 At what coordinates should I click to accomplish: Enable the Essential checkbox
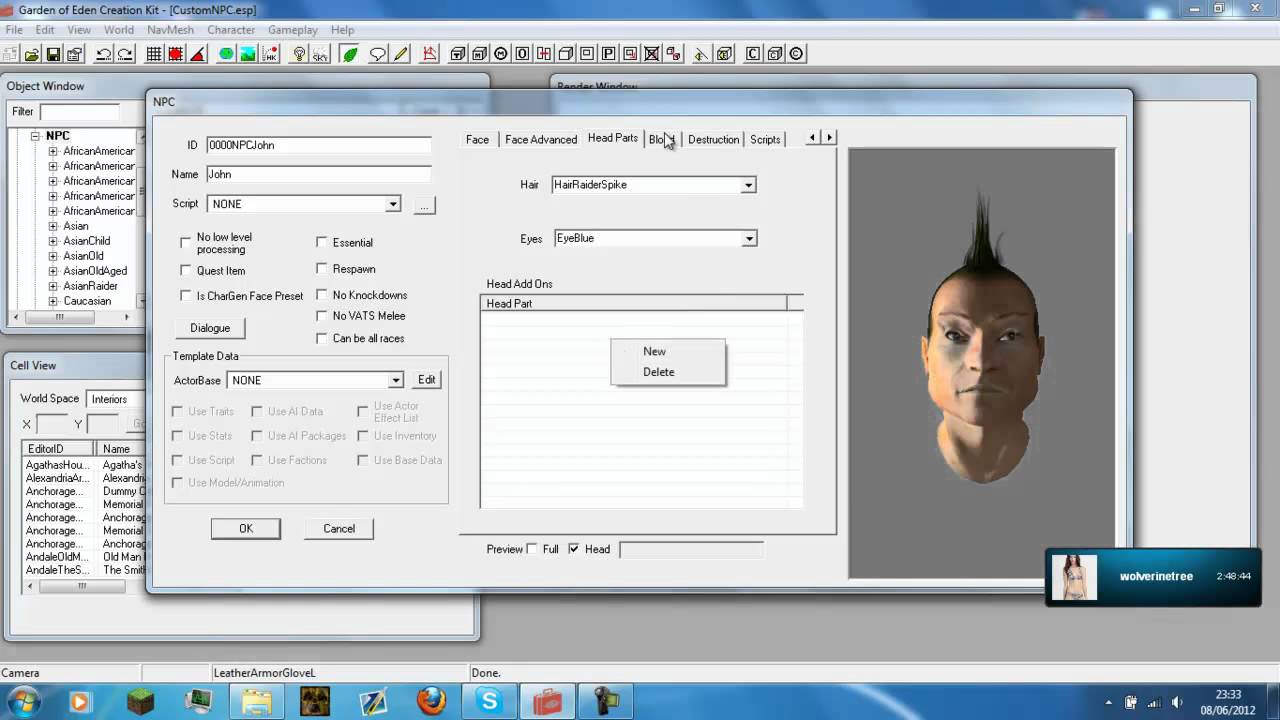pyautogui.click(x=321, y=242)
